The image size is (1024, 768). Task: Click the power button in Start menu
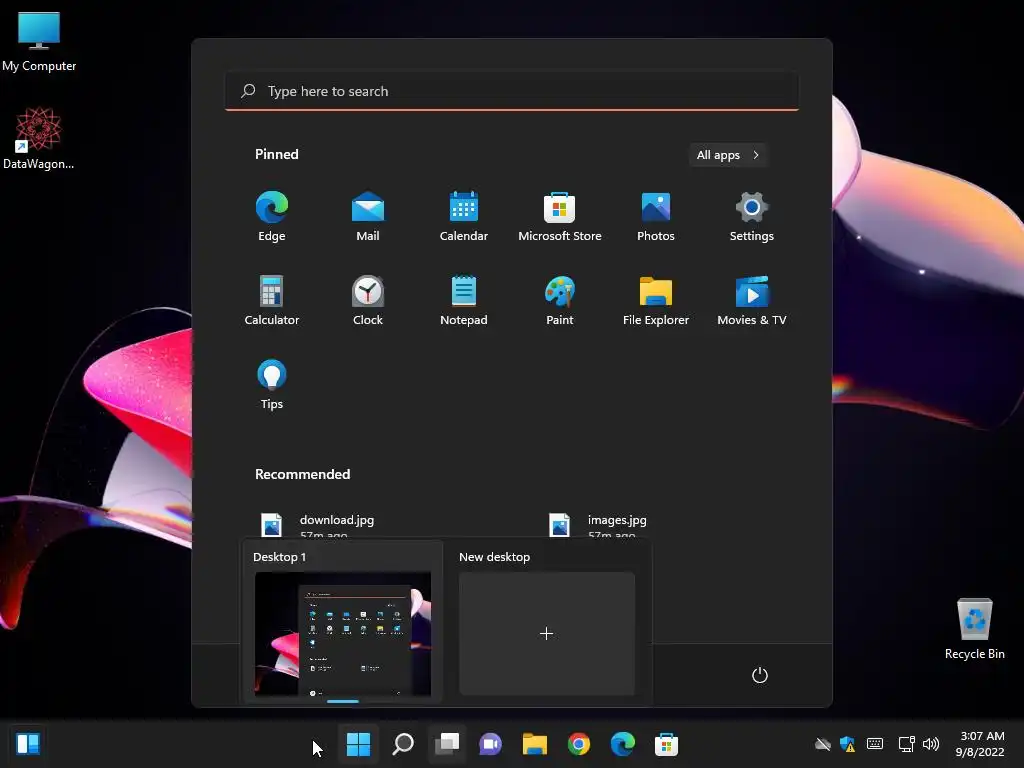tap(760, 675)
